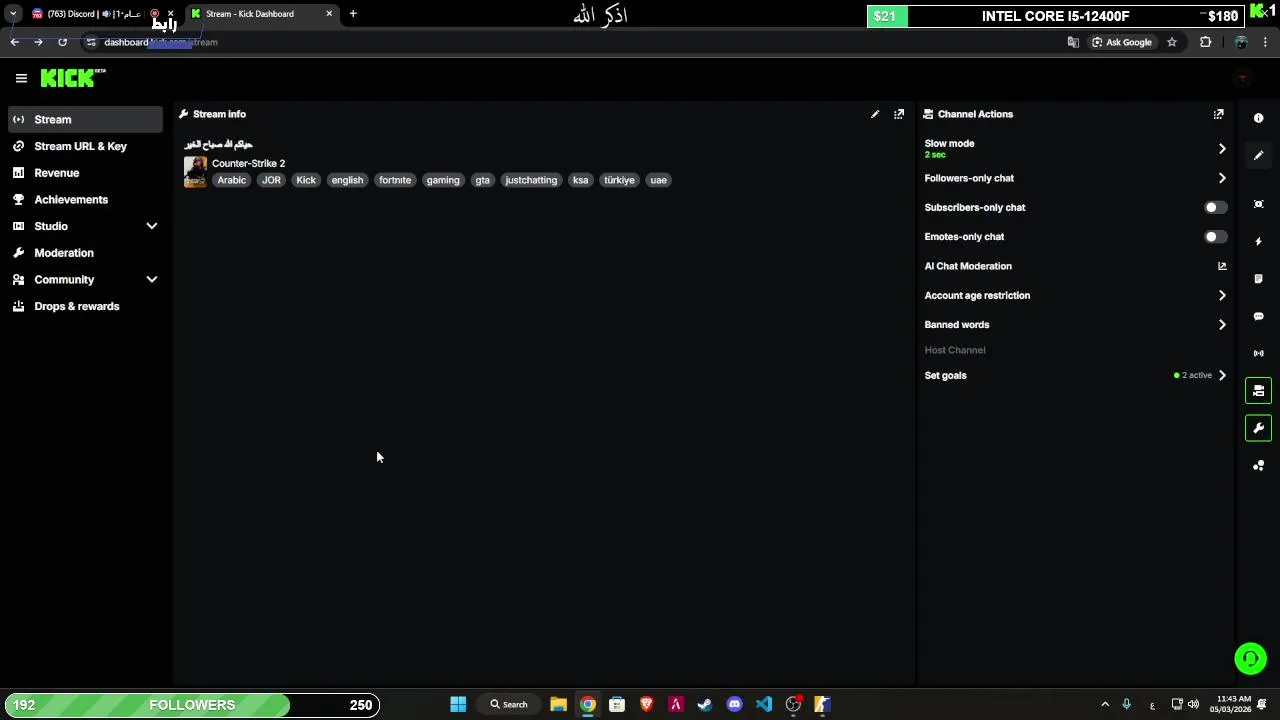Open Moderation page in sidebar
This screenshot has width=1280, height=720.
(85, 253)
